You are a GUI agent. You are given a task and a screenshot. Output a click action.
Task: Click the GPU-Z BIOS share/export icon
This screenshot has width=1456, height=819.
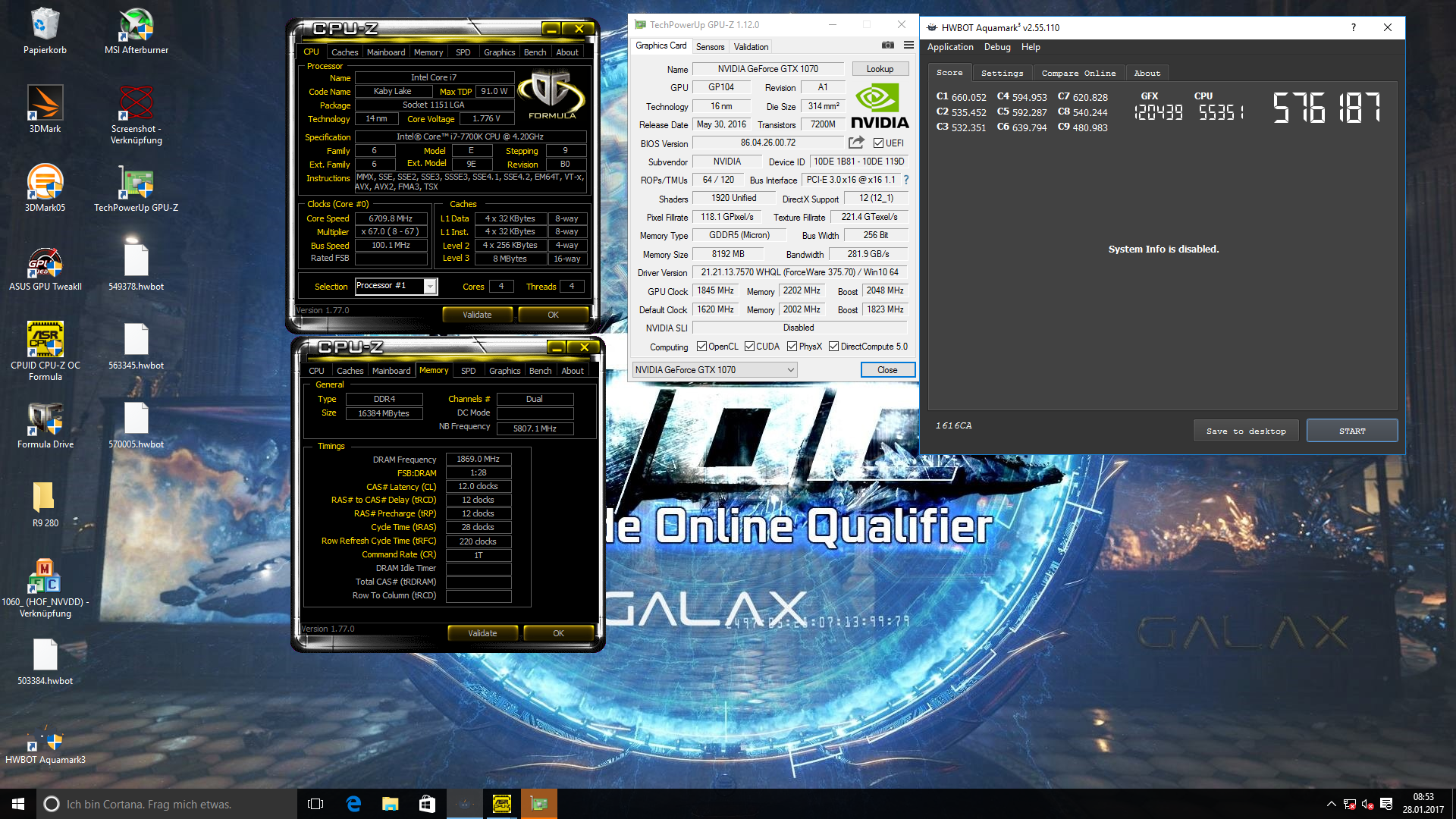coord(856,143)
